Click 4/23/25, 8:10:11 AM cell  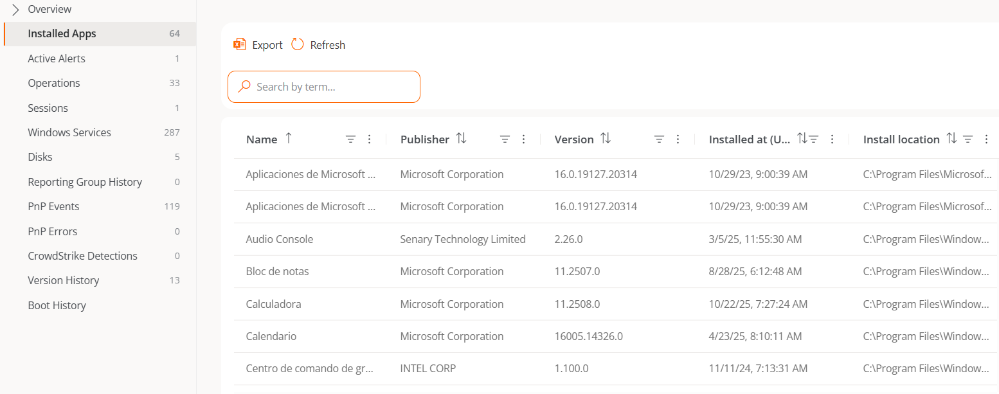click(755, 336)
